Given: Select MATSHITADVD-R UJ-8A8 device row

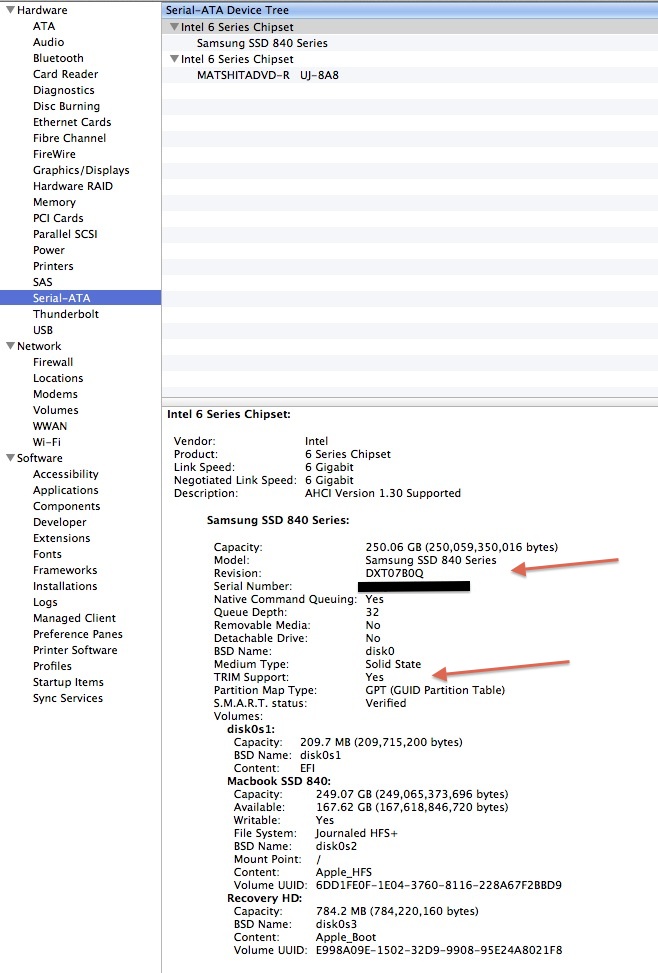Looking at the screenshot, I should point(268,75).
